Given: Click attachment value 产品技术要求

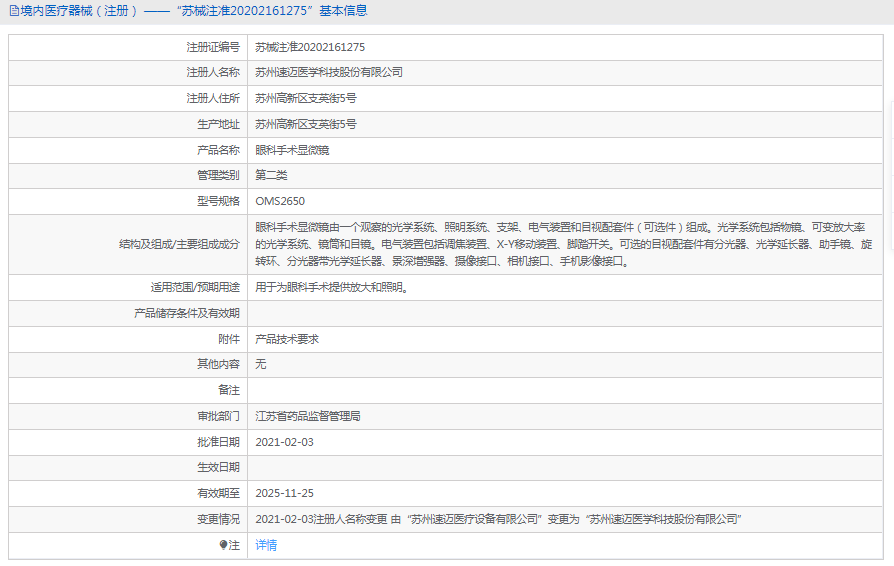Looking at the screenshot, I should pyautogui.click(x=287, y=339).
